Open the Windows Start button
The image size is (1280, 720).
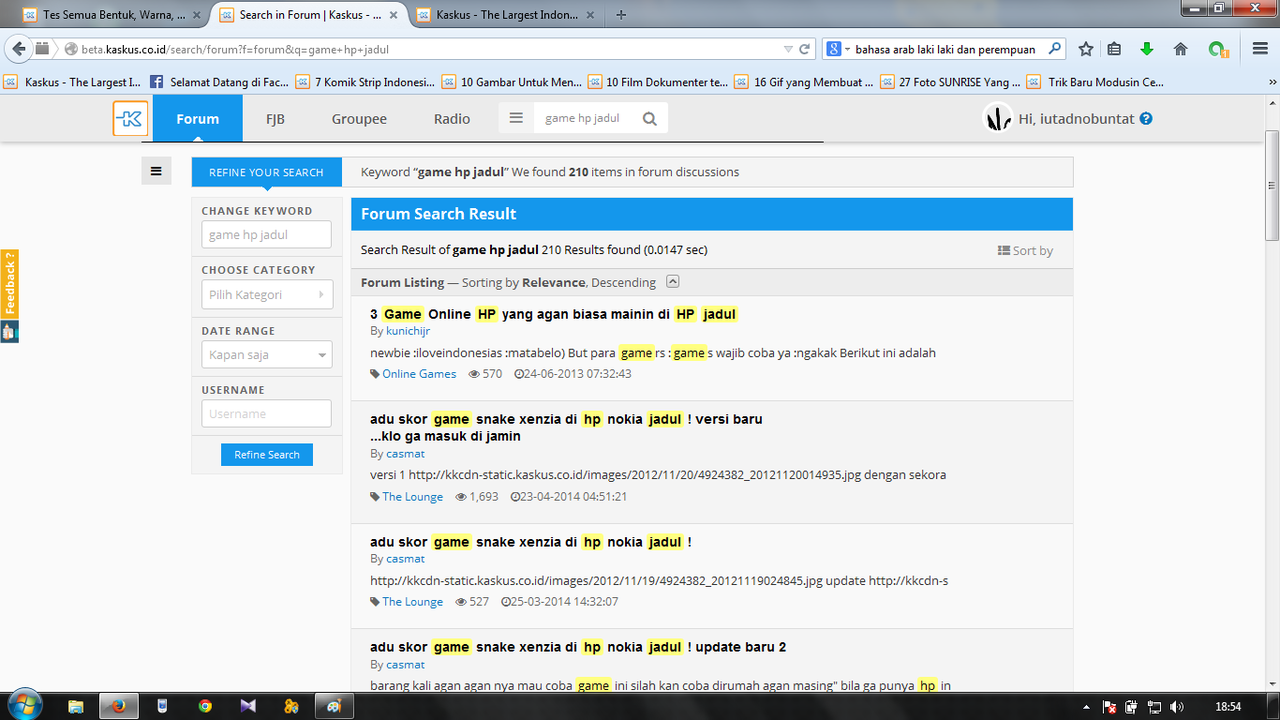pos(23,705)
